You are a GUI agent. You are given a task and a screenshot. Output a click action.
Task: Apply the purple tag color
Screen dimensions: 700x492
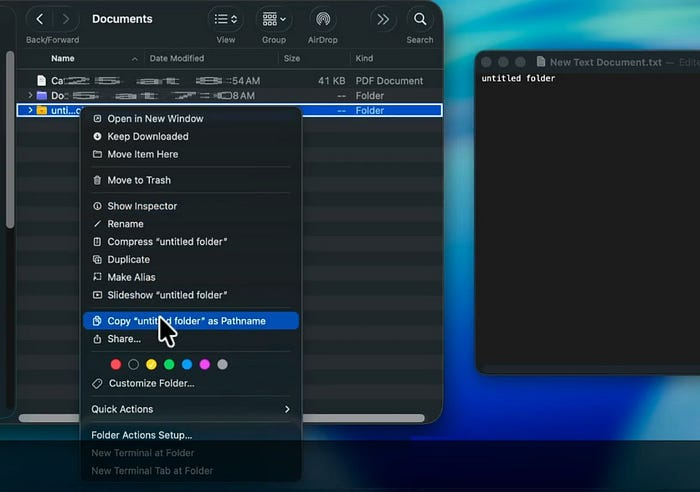[x=204, y=364]
